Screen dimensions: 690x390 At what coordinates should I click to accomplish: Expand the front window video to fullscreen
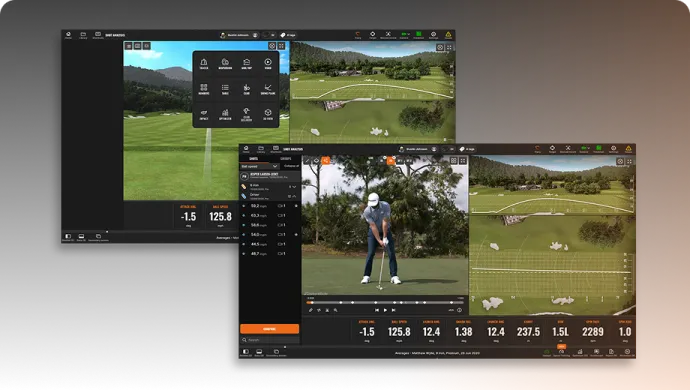[x=463, y=161]
